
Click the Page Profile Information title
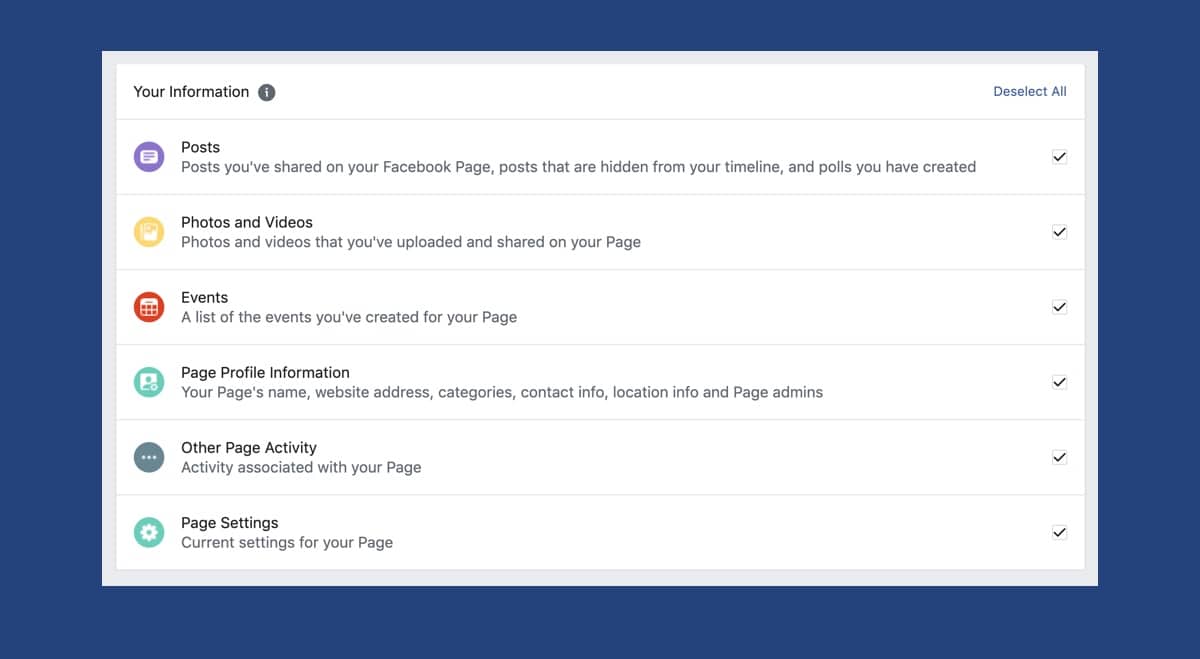[265, 372]
